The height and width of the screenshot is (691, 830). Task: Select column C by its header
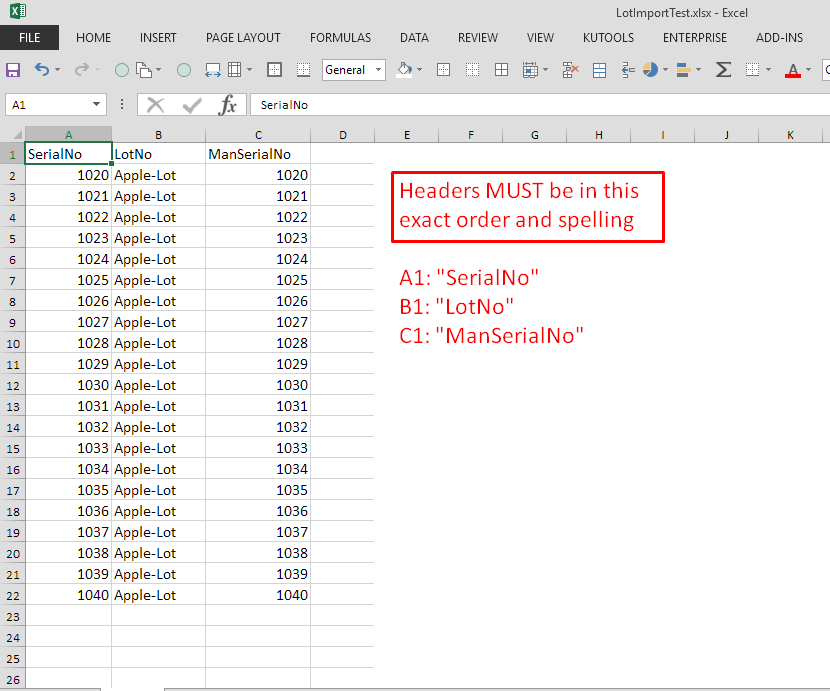pyautogui.click(x=258, y=135)
